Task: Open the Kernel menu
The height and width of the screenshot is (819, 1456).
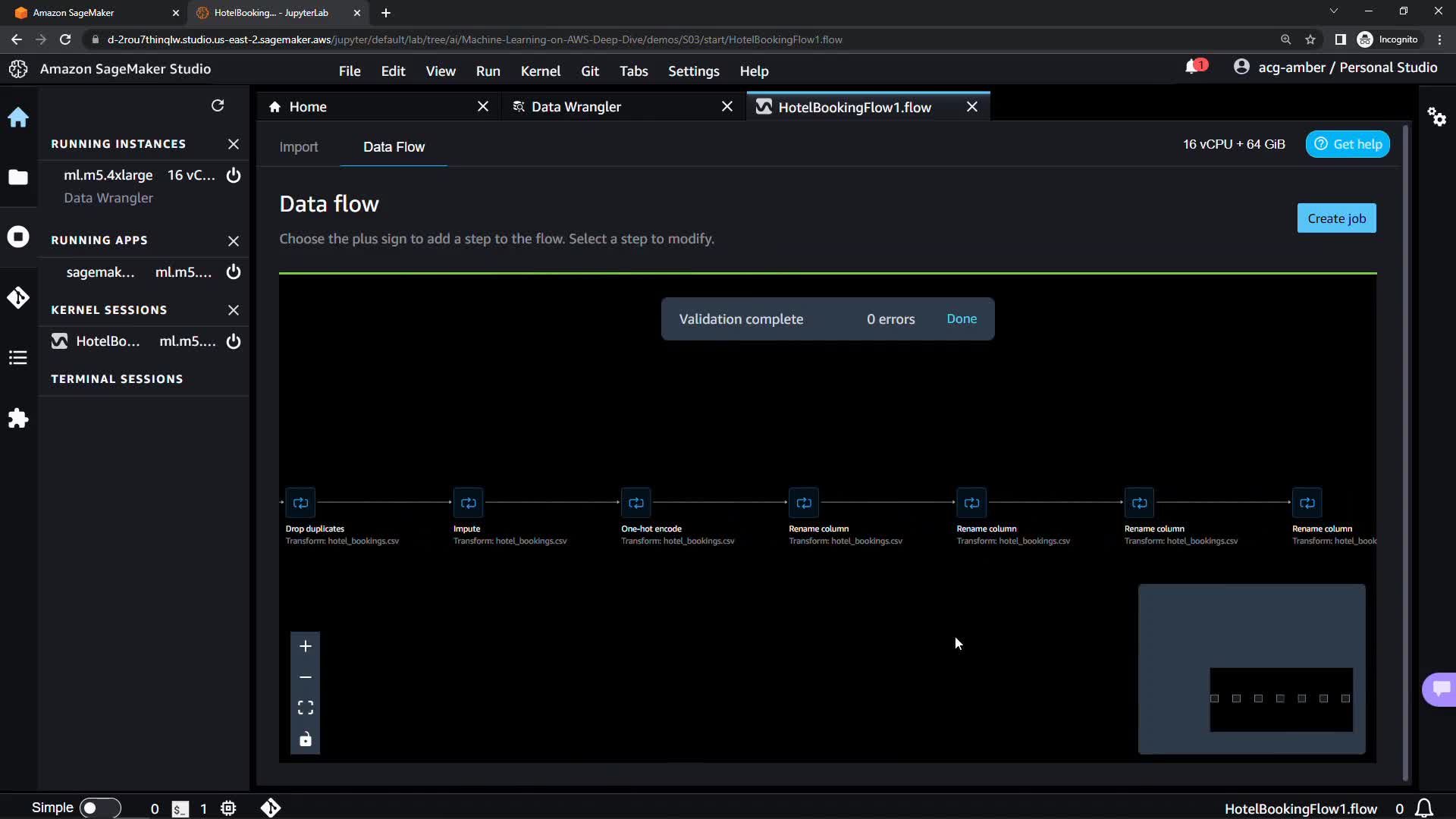Action: tap(540, 71)
